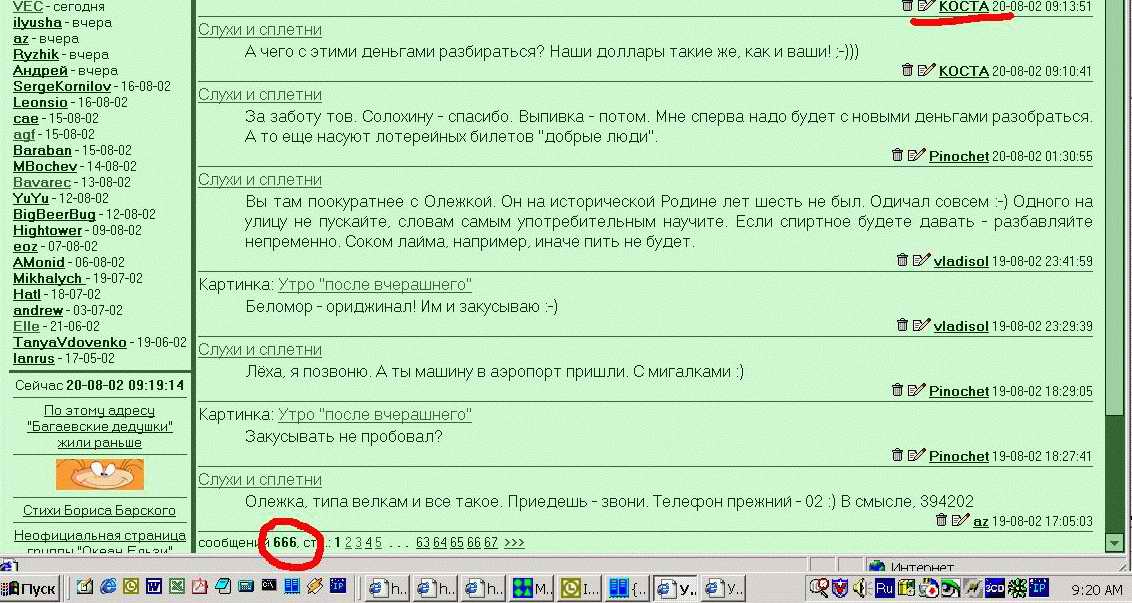
Task: Open the Пуск start button
Action: coord(30,588)
